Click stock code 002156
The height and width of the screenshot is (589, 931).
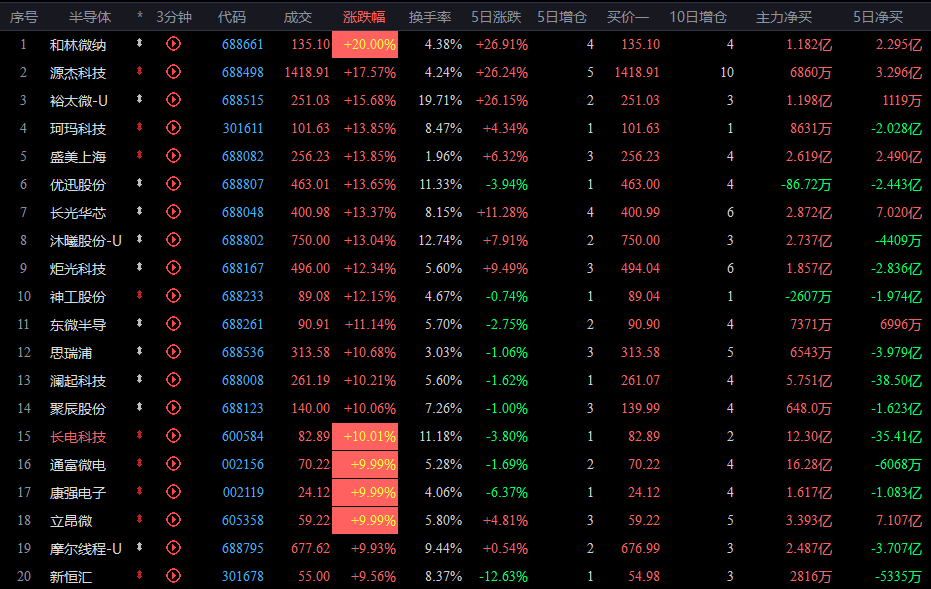tap(242, 464)
